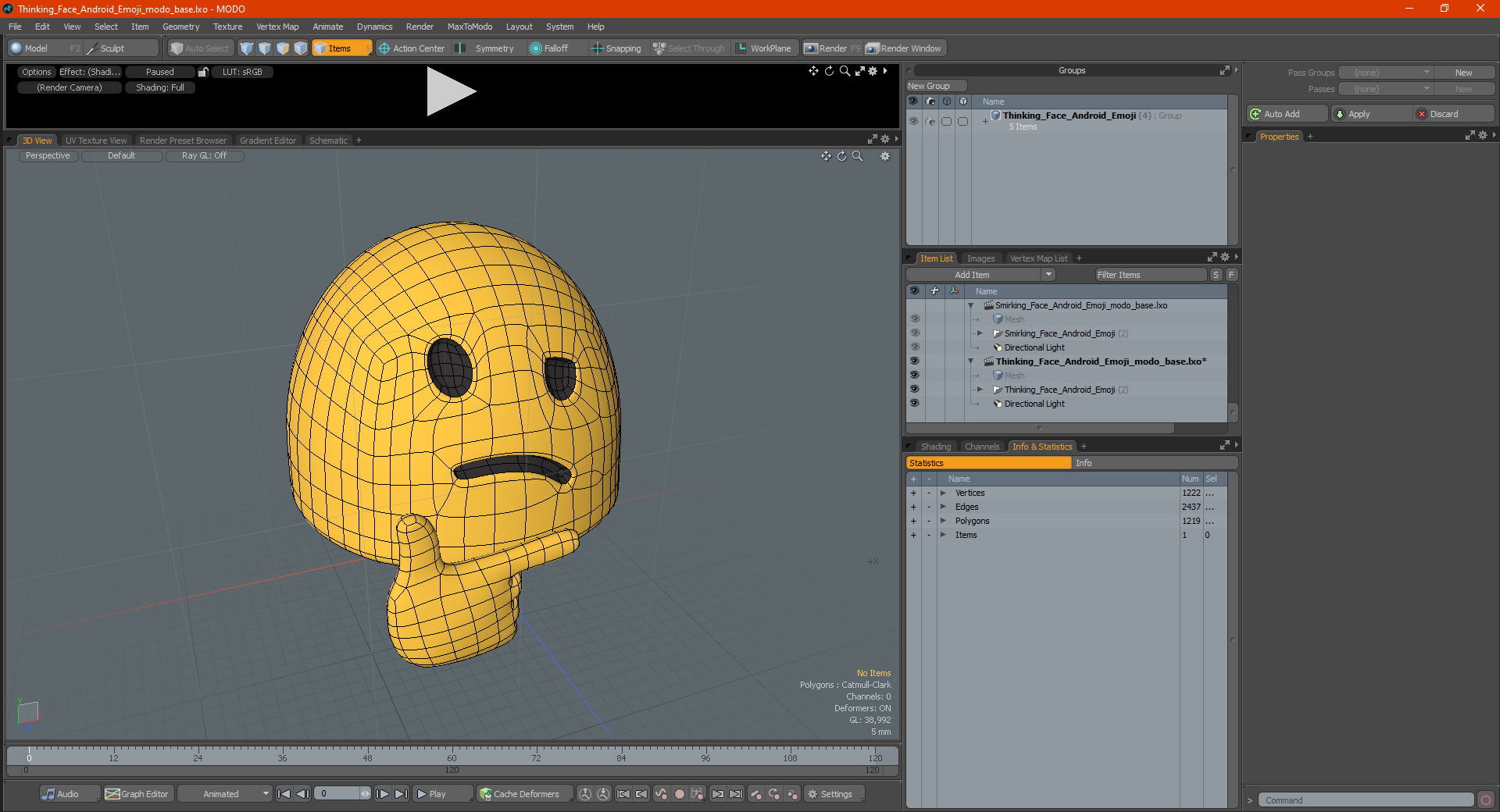Viewport: 1500px width, 812px height.
Task: Switch to Model layout button
Action: (44, 48)
